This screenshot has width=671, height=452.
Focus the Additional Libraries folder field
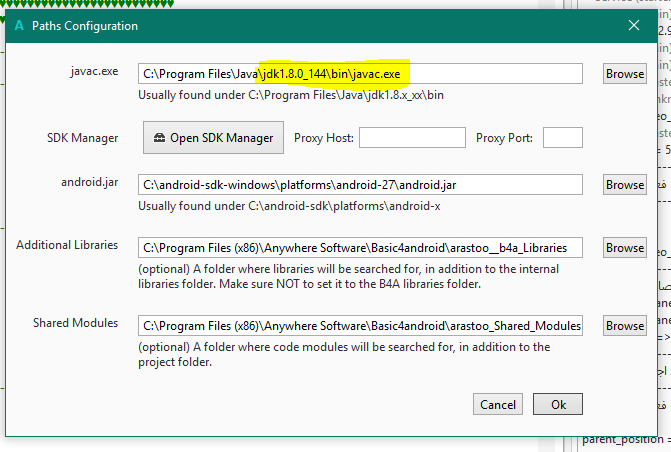pos(360,247)
